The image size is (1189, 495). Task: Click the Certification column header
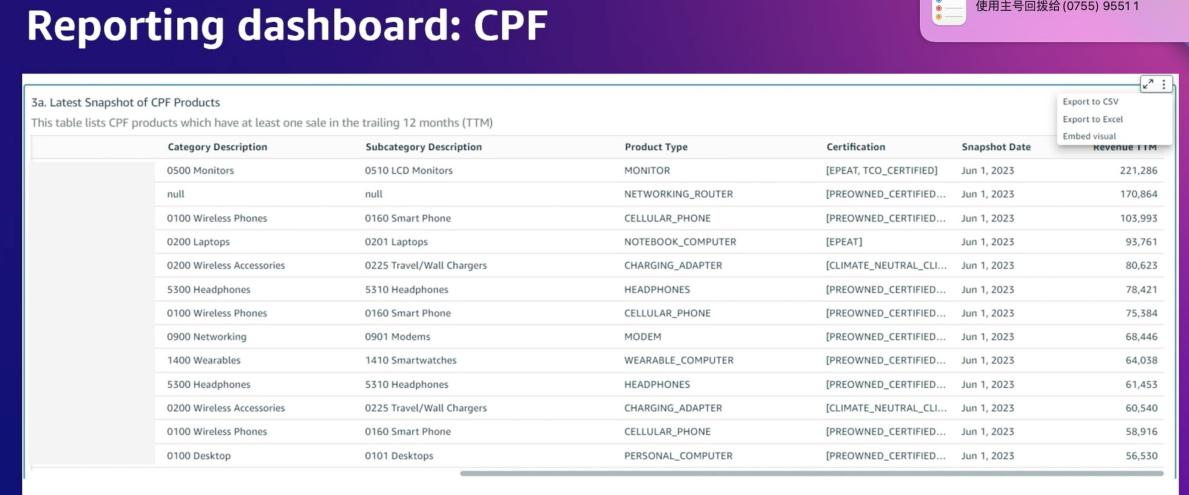[x=855, y=147]
